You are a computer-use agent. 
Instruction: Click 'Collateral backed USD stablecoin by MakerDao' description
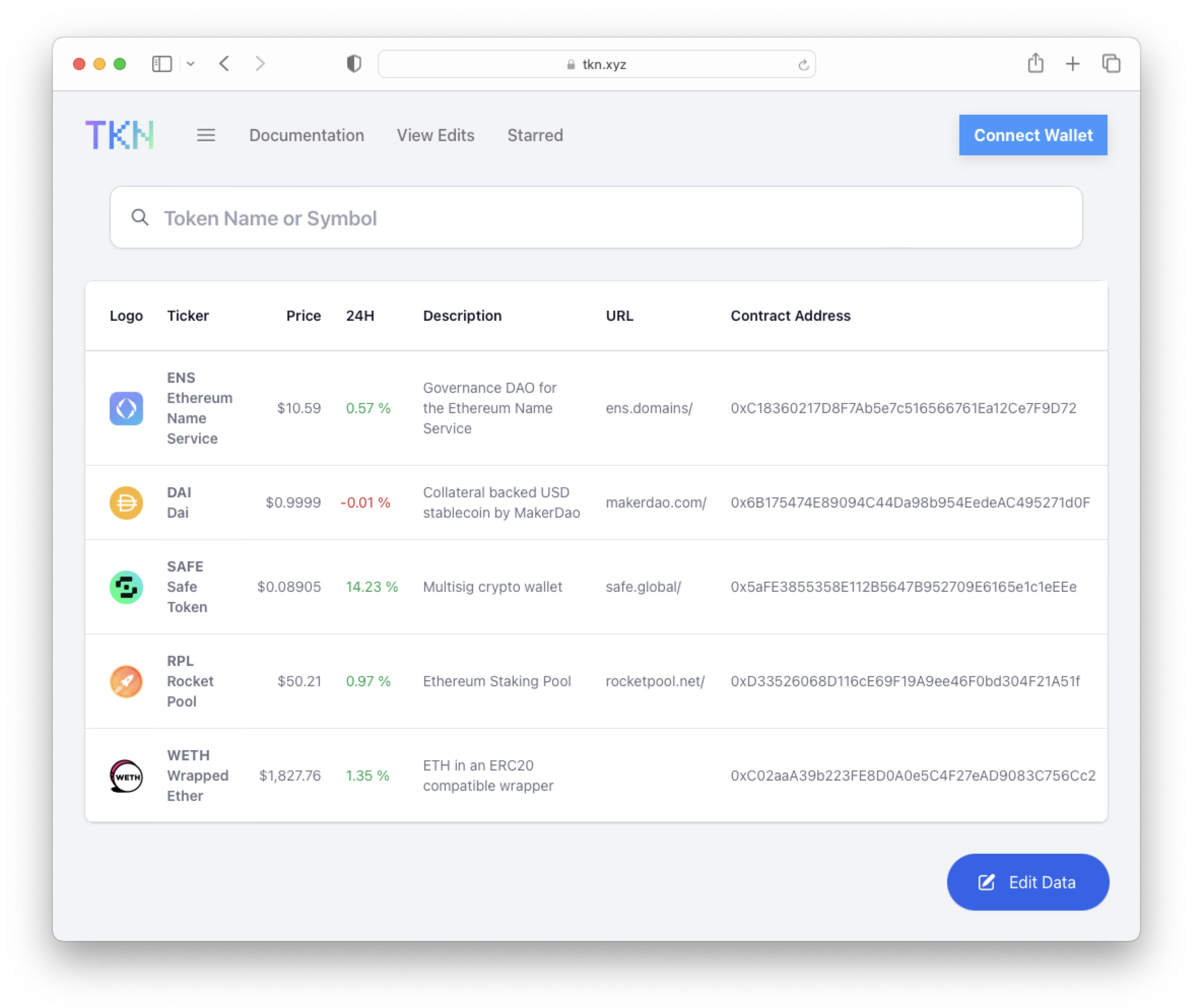click(x=501, y=503)
